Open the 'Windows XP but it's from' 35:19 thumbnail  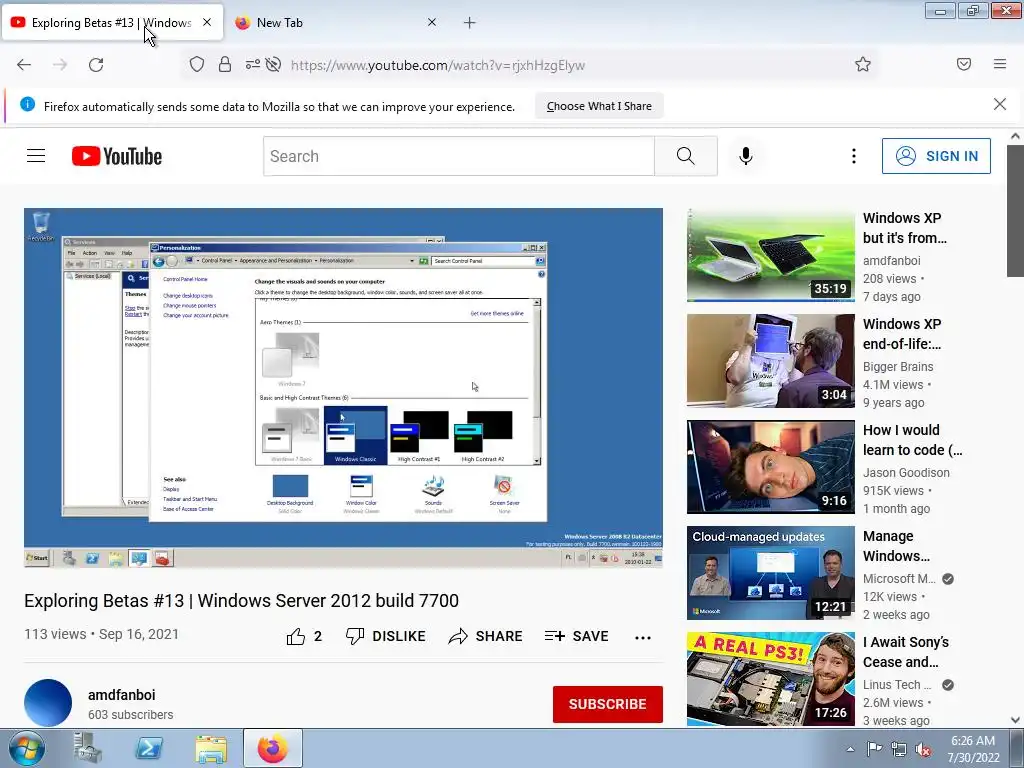771,255
